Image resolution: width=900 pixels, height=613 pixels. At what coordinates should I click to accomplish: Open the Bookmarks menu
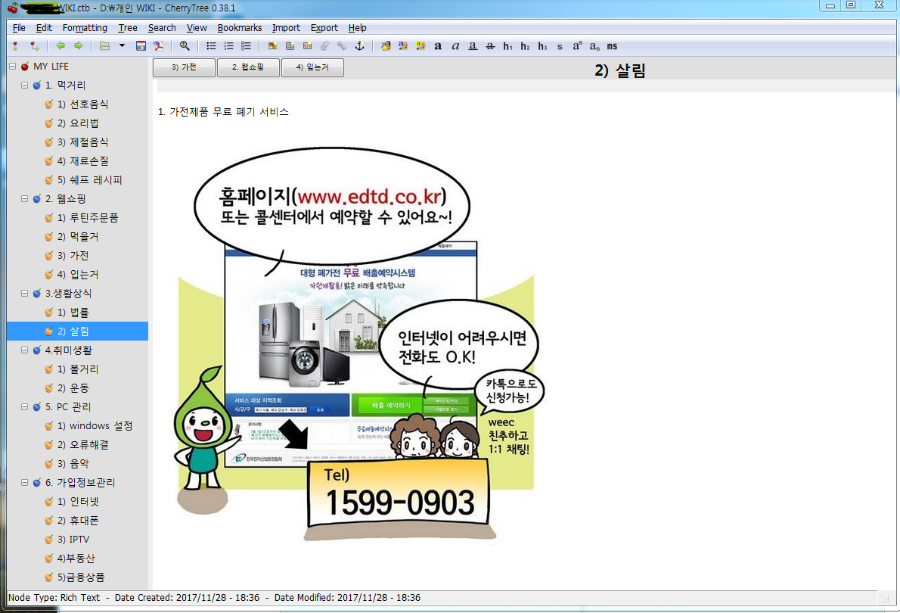tap(239, 28)
